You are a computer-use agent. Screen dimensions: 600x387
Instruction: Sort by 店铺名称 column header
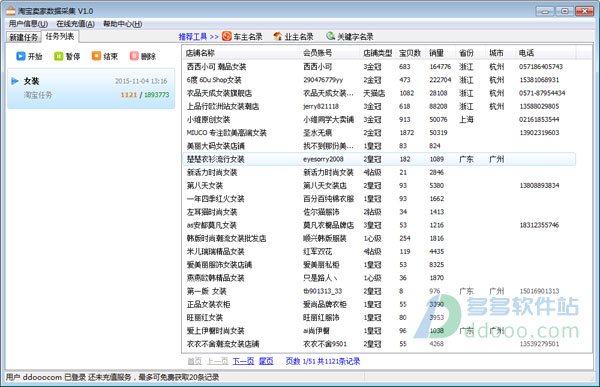[x=242, y=53]
